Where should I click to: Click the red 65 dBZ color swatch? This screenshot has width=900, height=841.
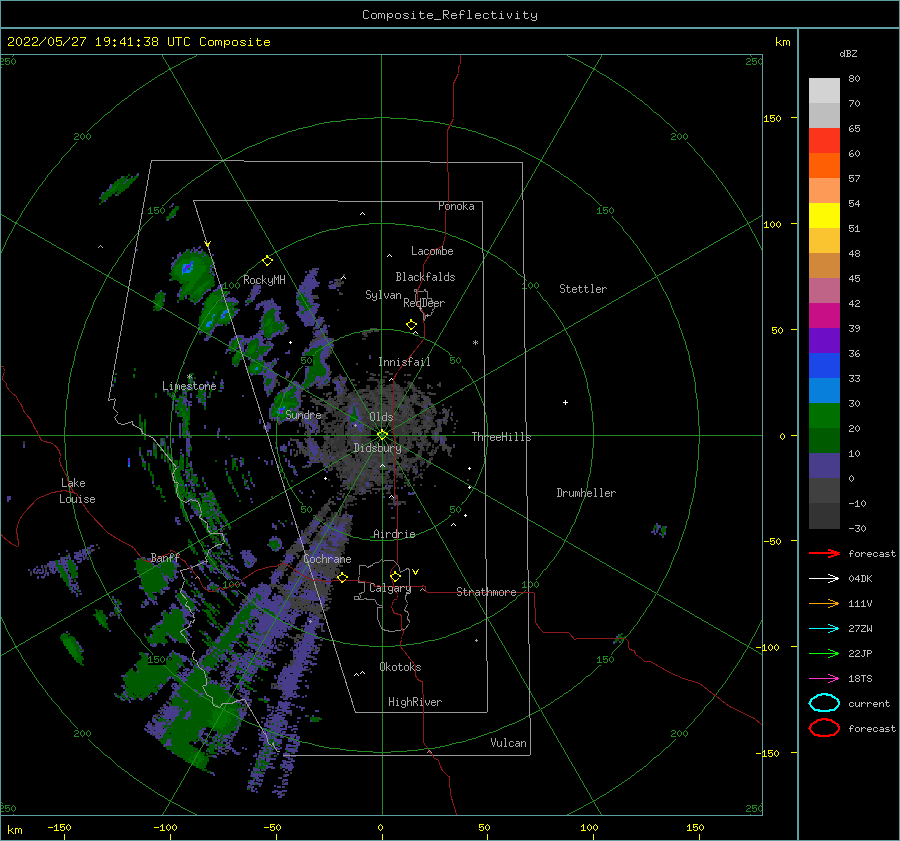coord(824,141)
